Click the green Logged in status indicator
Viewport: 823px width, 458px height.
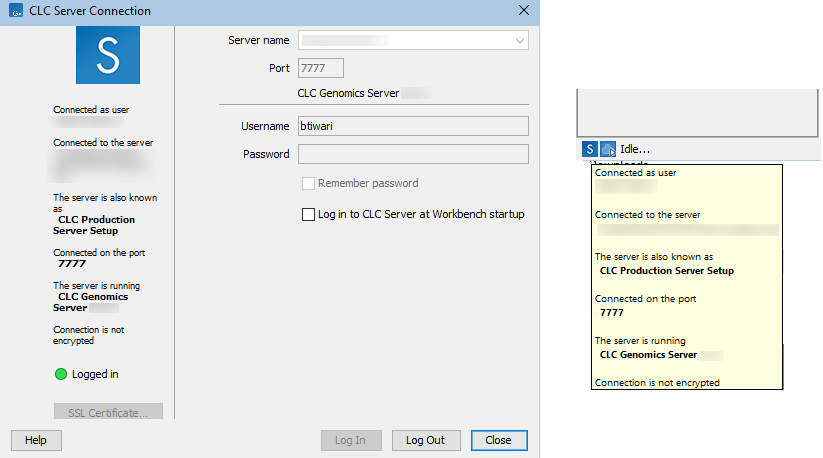(61, 374)
